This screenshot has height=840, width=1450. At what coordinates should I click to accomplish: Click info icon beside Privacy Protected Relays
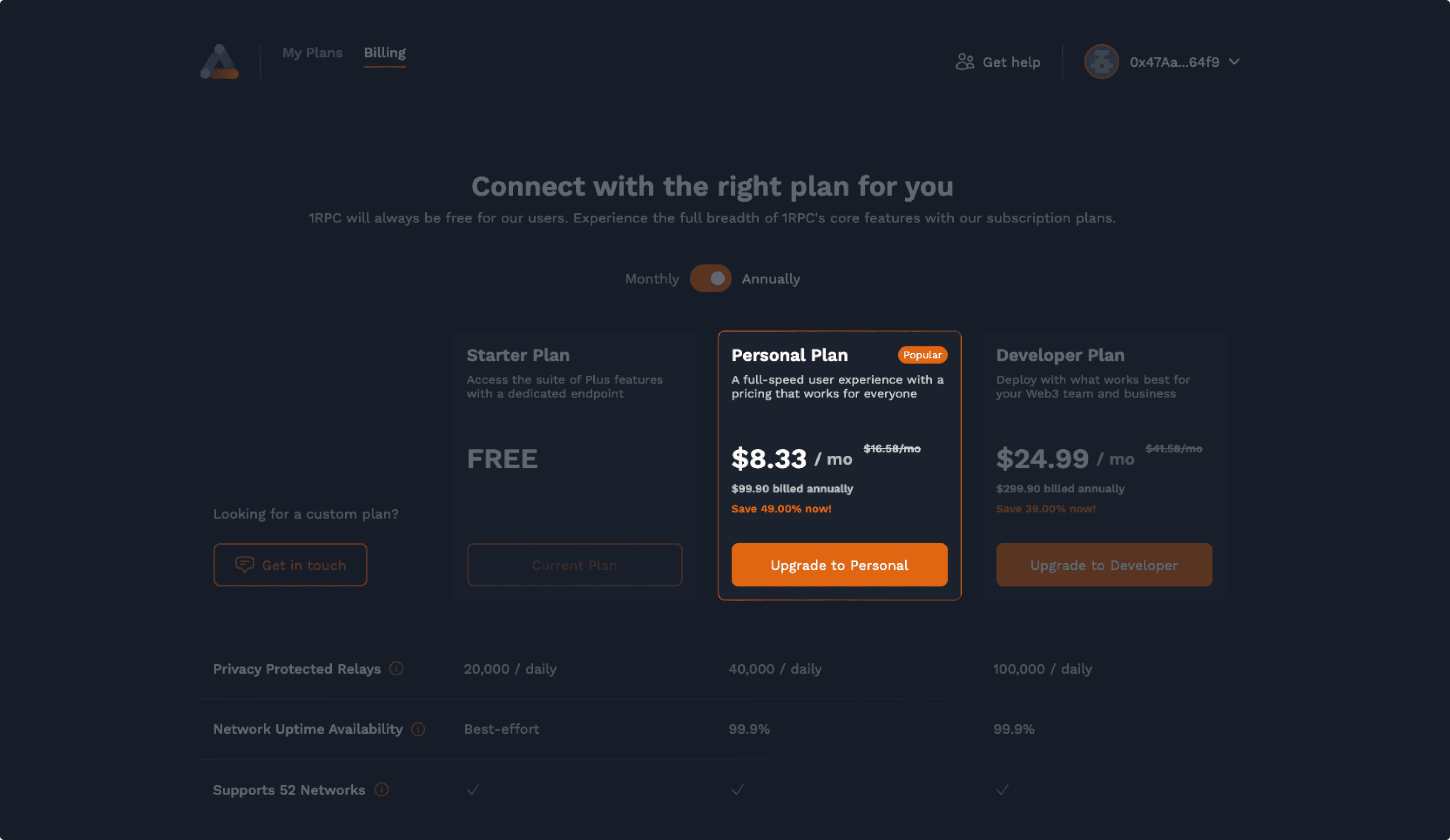click(x=397, y=669)
